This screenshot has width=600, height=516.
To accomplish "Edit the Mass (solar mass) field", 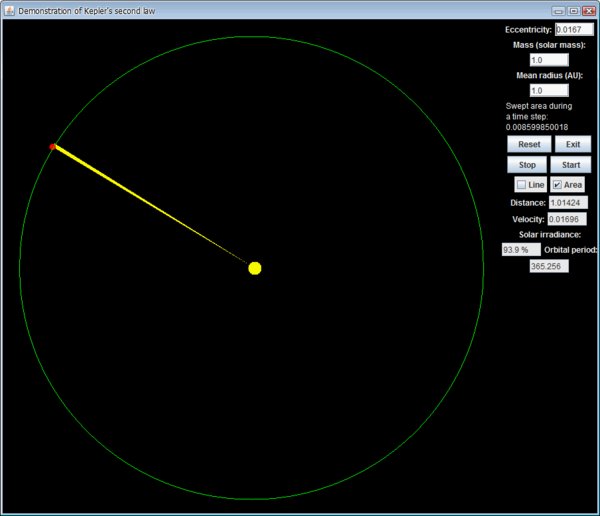I will 549,60.
